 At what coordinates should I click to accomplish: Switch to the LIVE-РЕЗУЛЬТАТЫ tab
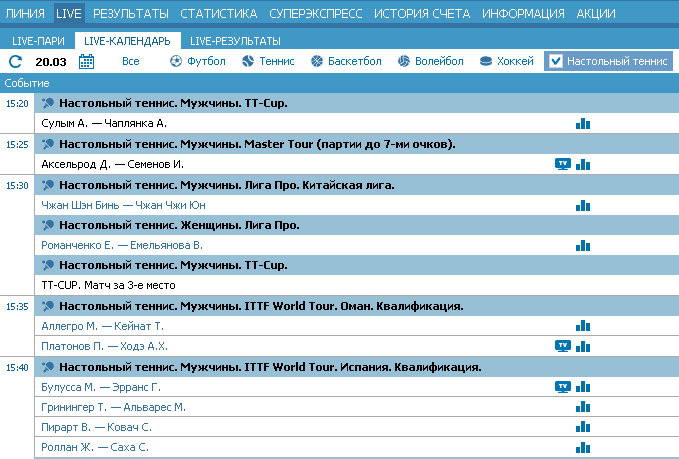coord(235,41)
